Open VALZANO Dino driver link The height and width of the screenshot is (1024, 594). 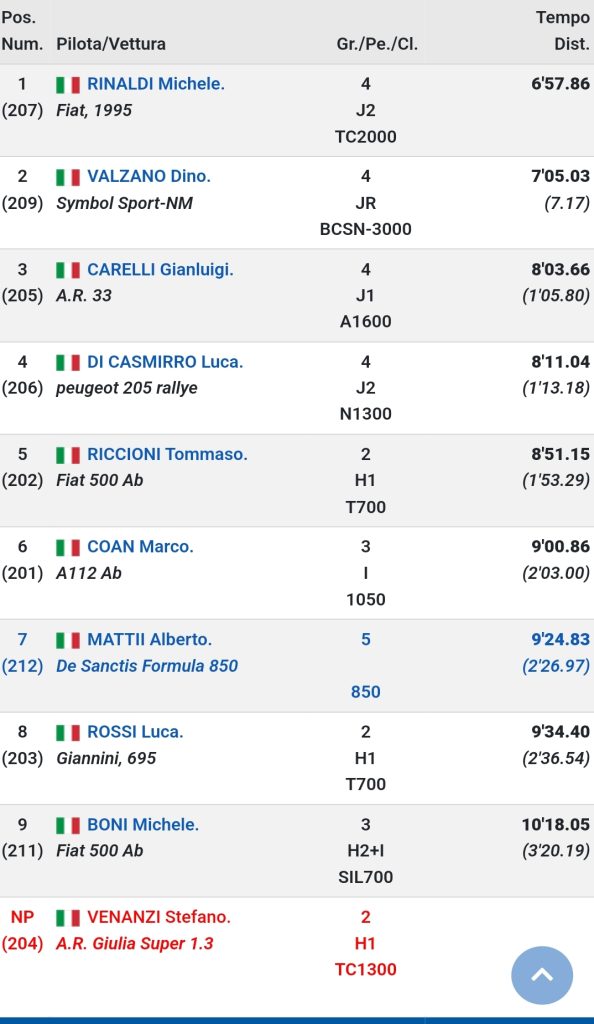(149, 176)
